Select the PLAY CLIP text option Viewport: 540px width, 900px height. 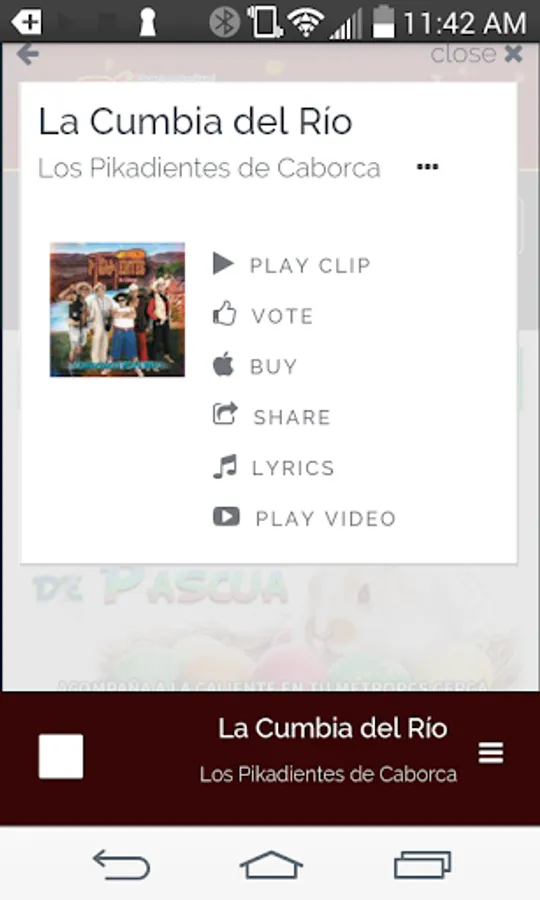pos(310,266)
